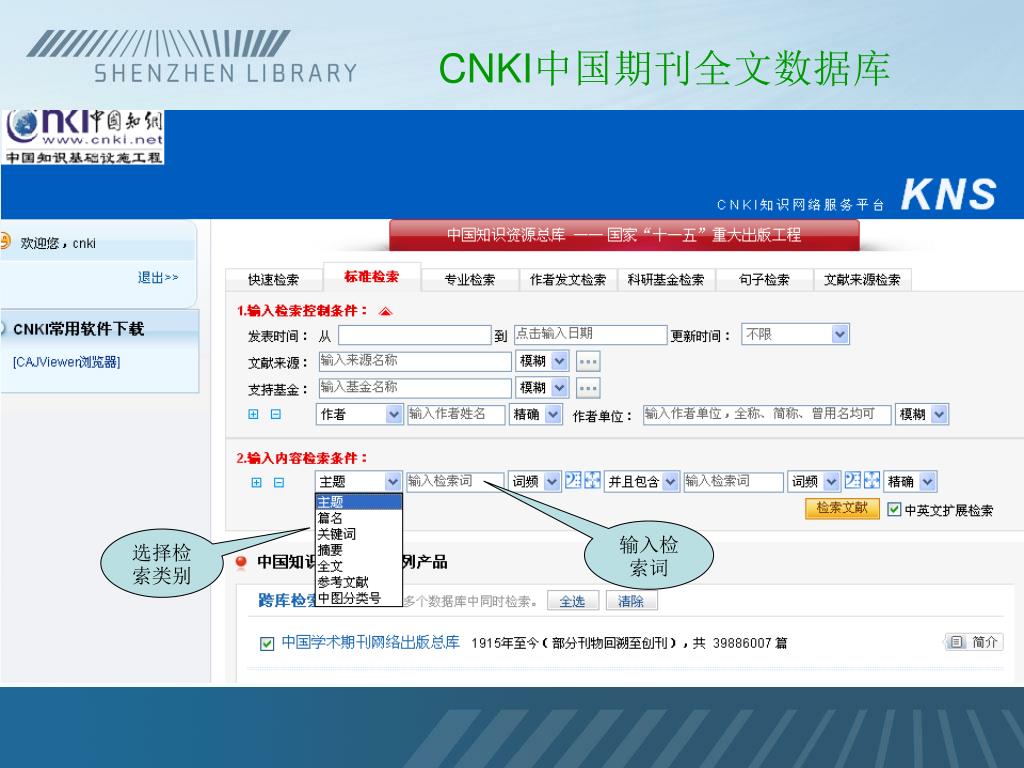The image size is (1024, 768).
Task: Switch to the 作者发文检索 tab
Action: click(x=568, y=280)
